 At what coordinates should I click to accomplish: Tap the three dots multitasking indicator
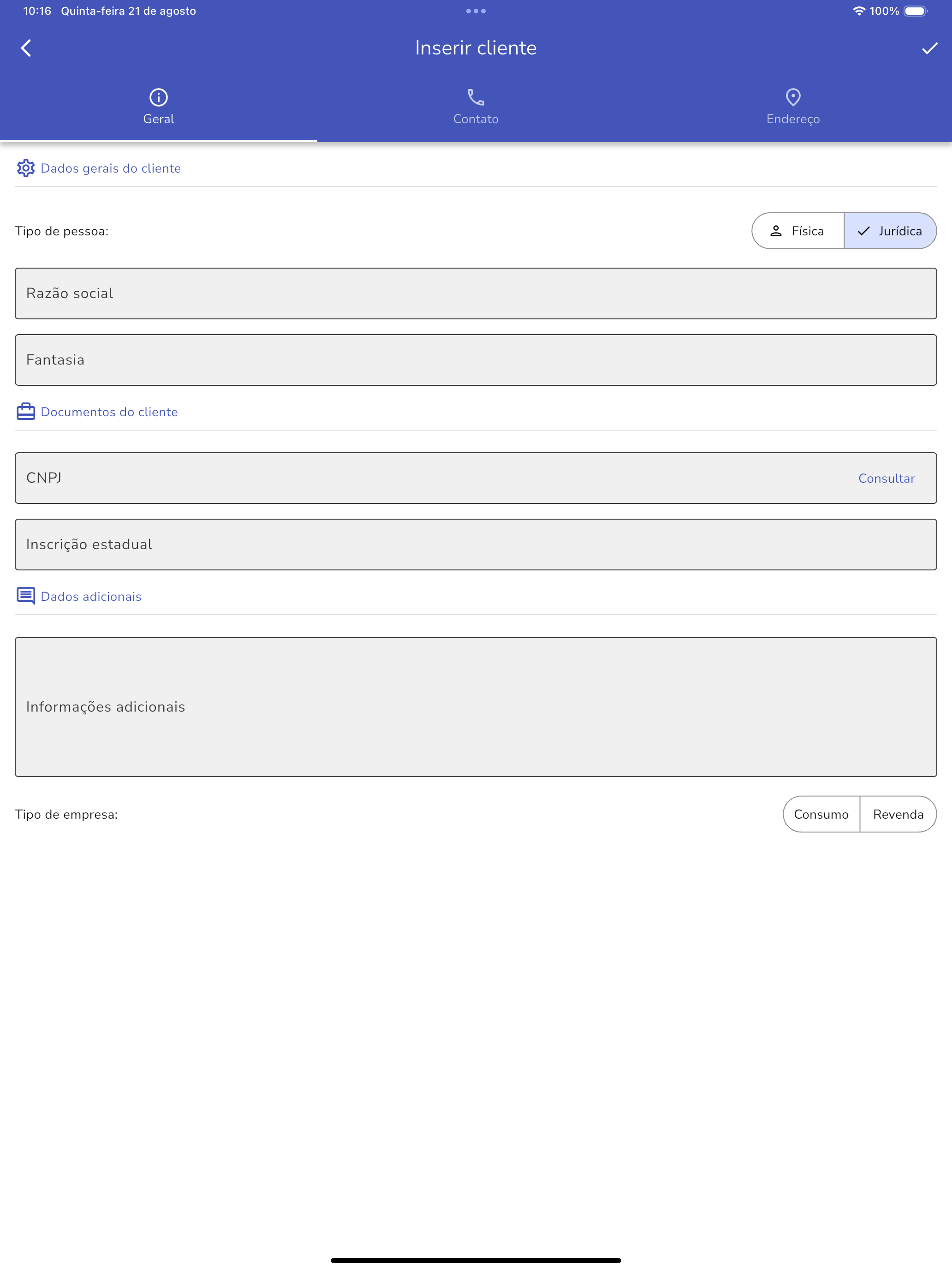(x=476, y=11)
